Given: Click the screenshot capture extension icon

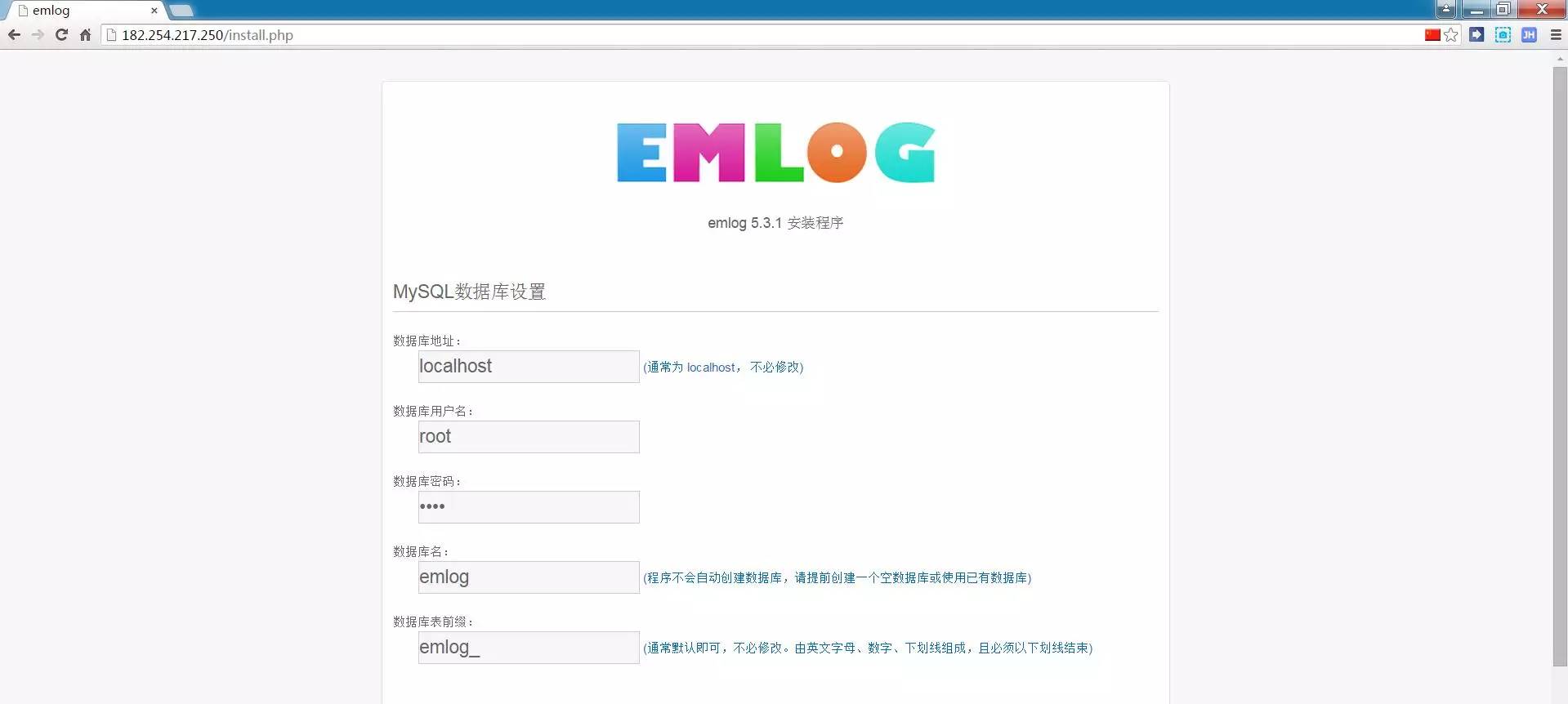Looking at the screenshot, I should click(x=1503, y=34).
